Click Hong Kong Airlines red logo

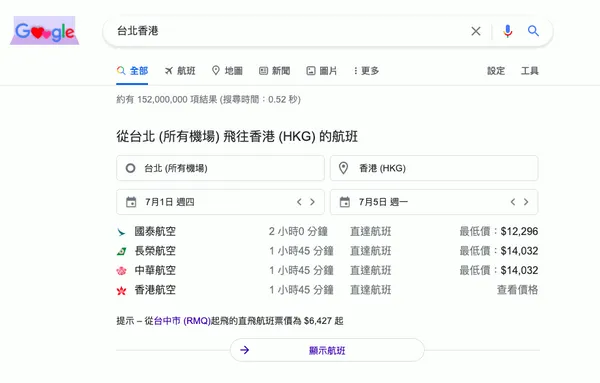click(x=121, y=291)
